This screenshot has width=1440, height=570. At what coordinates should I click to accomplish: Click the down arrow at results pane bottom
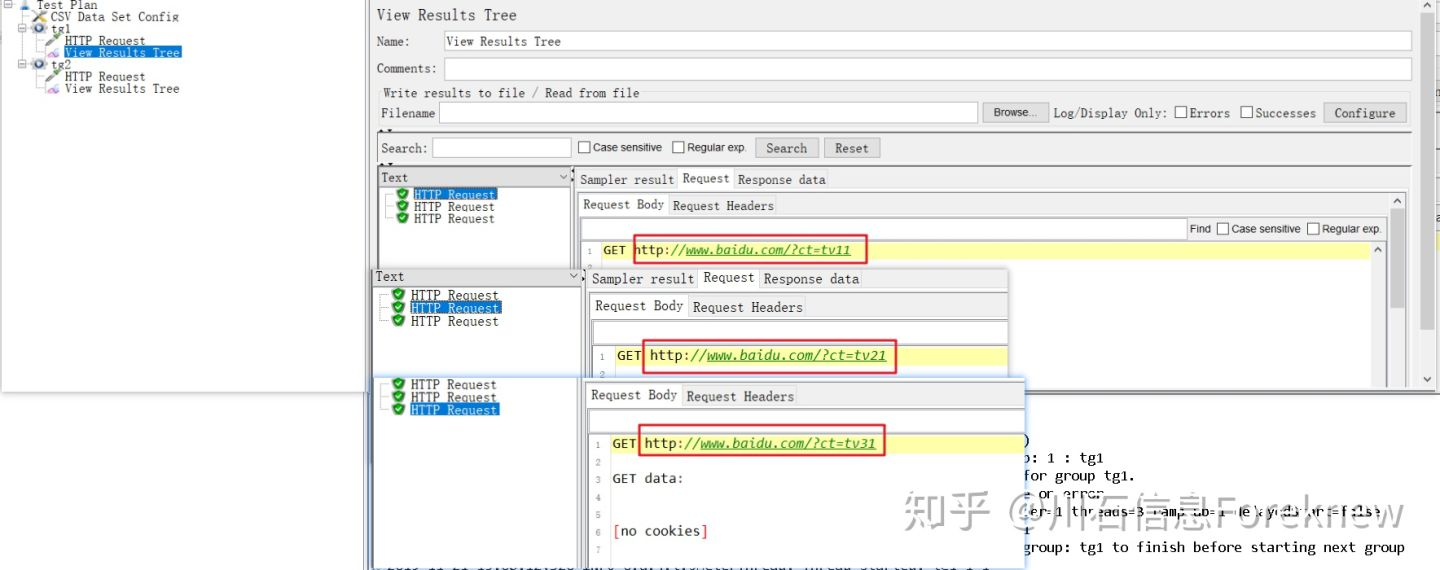click(1429, 379)
